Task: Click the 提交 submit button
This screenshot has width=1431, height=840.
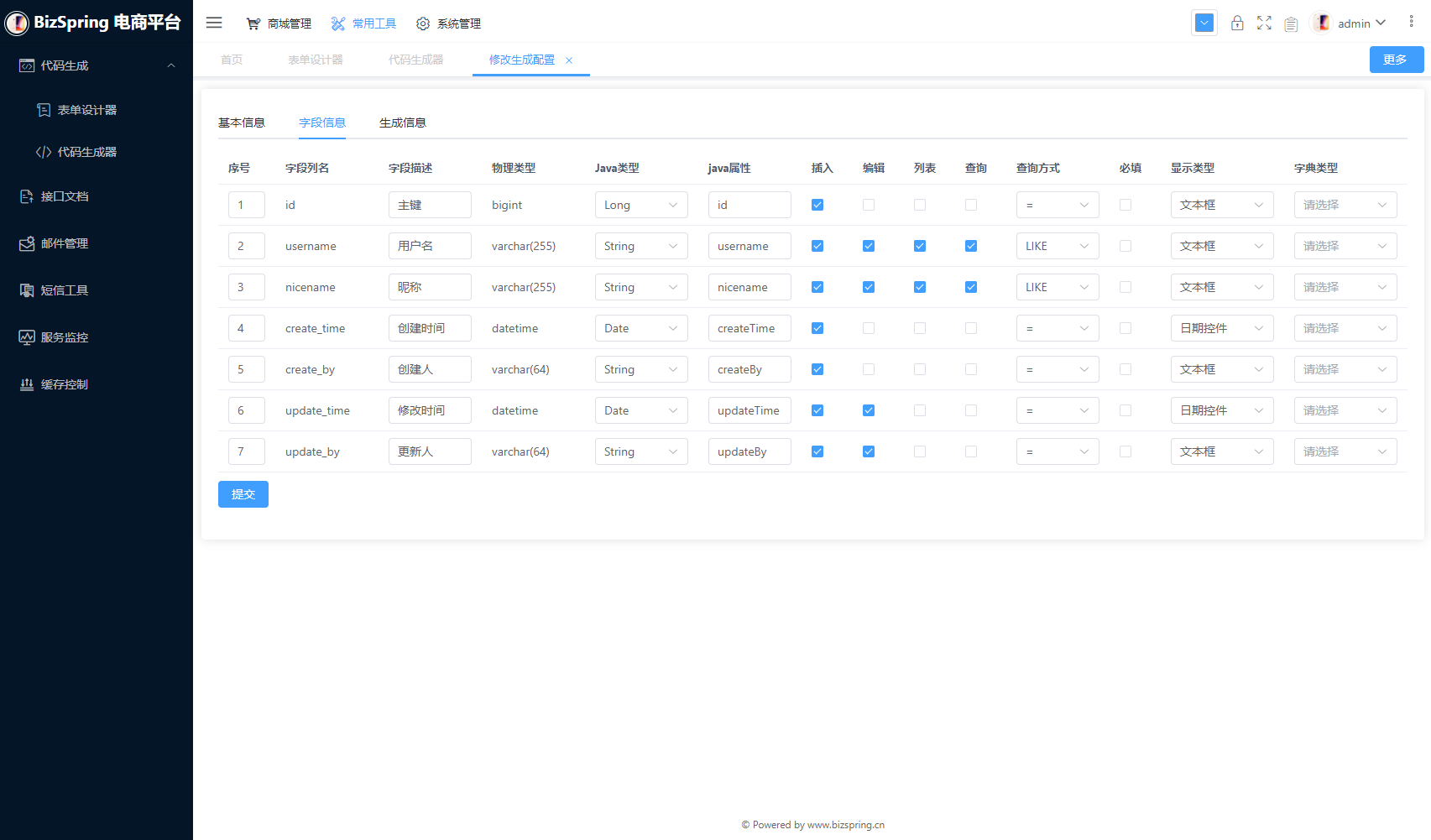Action: (x=243, y=494)
